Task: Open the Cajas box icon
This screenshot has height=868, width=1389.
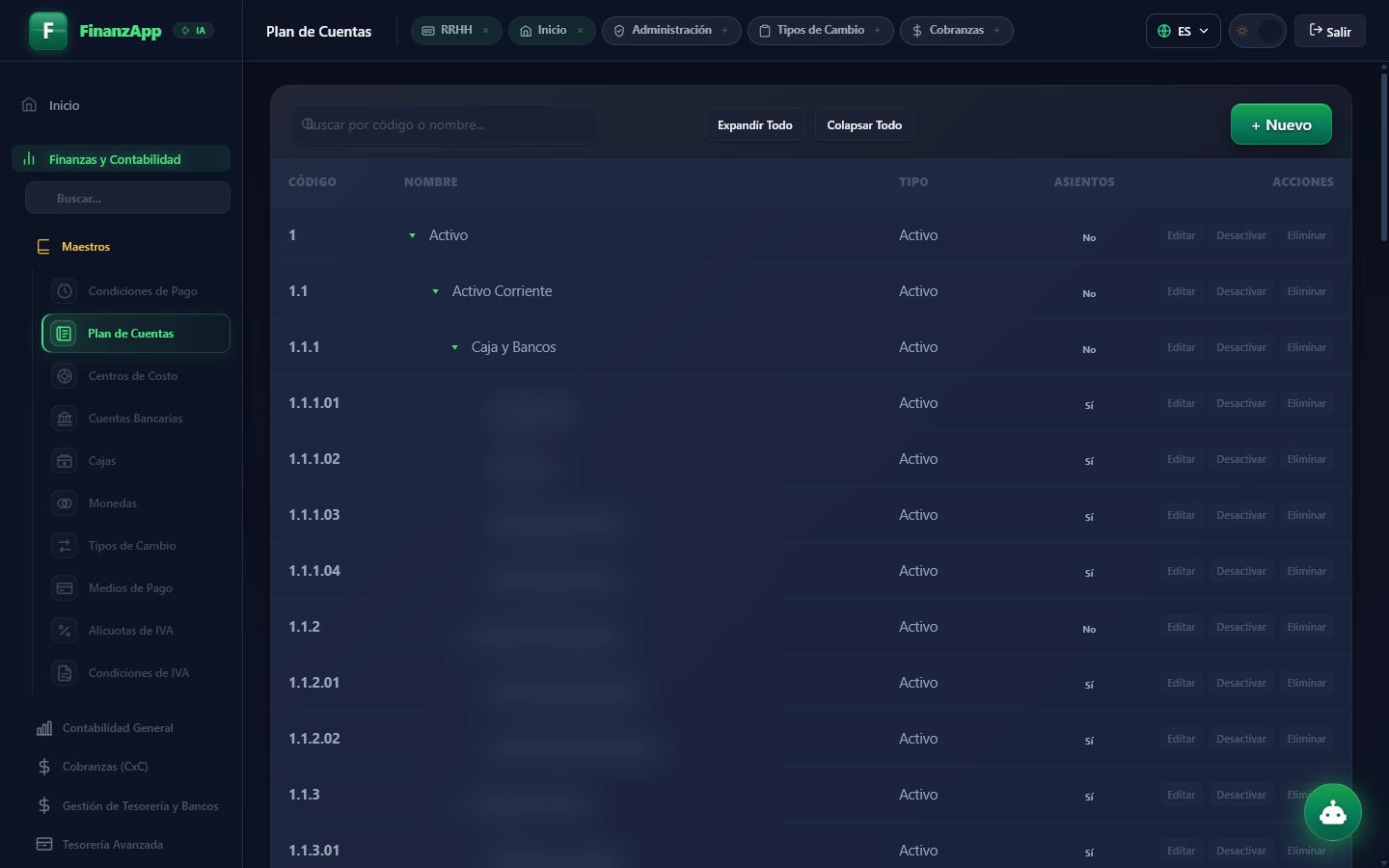Action: 65,460
